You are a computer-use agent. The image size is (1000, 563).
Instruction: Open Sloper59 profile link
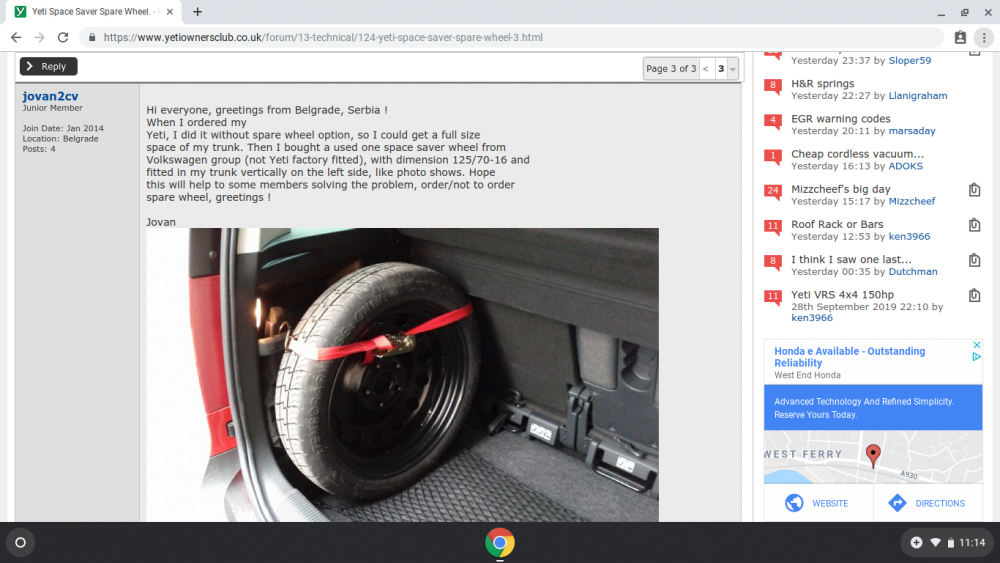coord(910,61)
